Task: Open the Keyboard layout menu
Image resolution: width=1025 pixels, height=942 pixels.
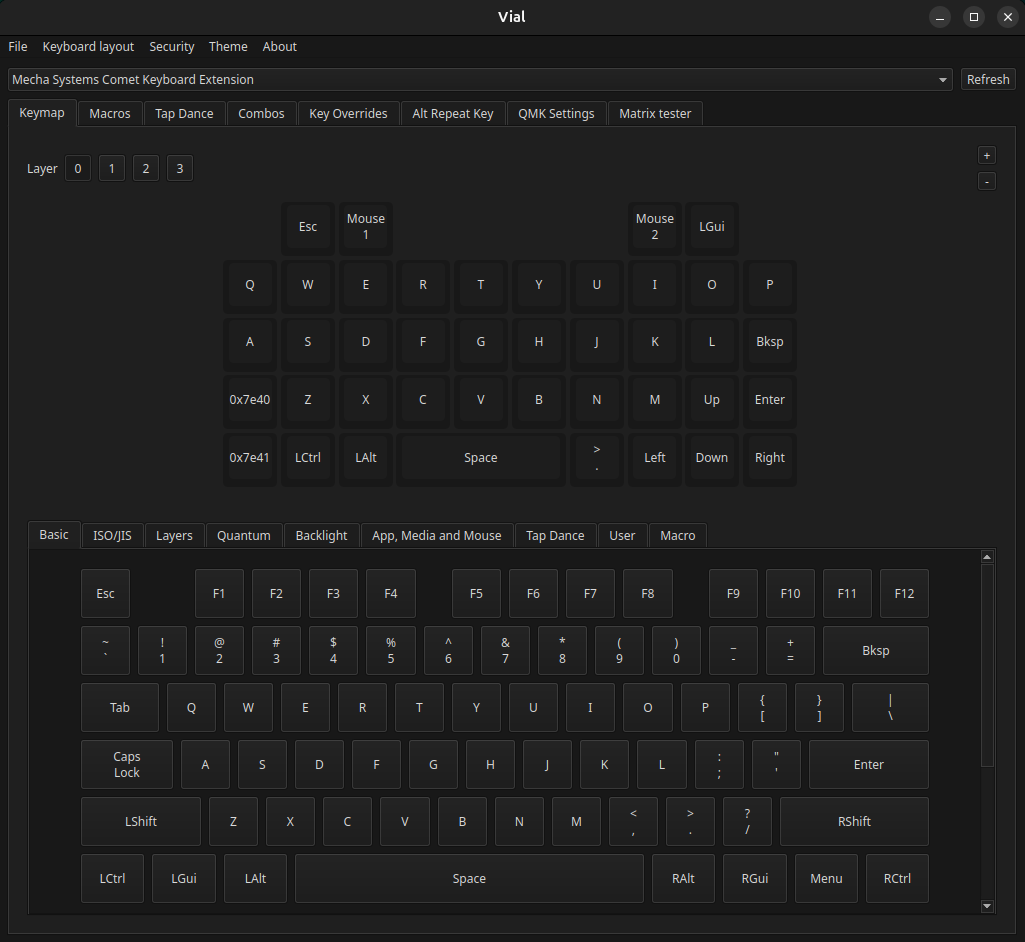Action: (88, 47)
